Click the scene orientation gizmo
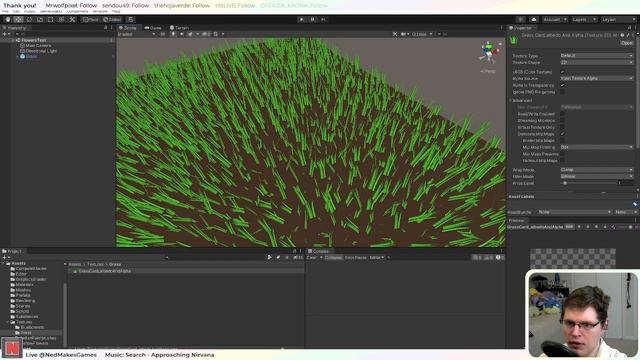The image size is (640, 360). 489,52
